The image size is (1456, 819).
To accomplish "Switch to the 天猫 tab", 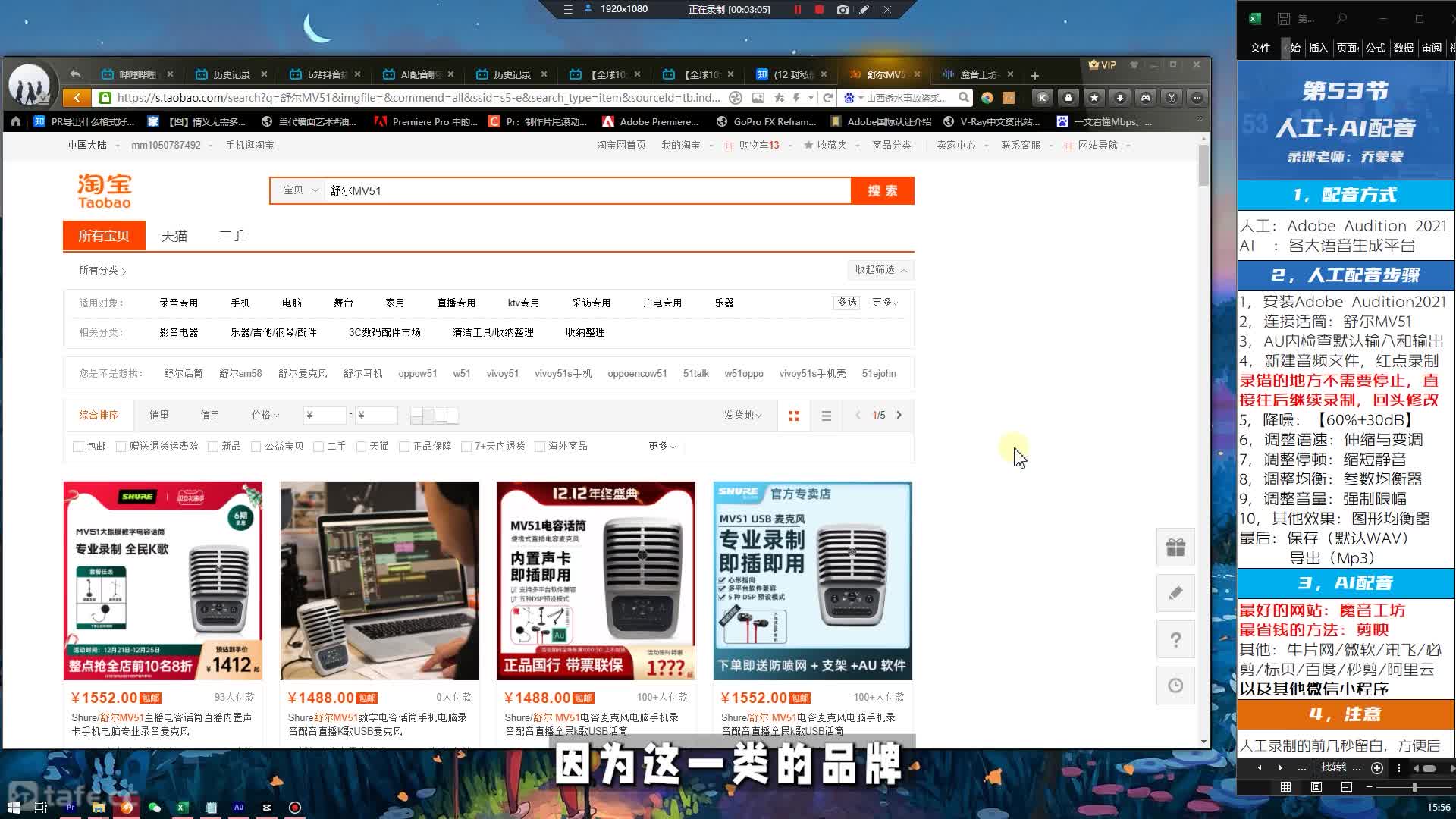I will point(174,236).
